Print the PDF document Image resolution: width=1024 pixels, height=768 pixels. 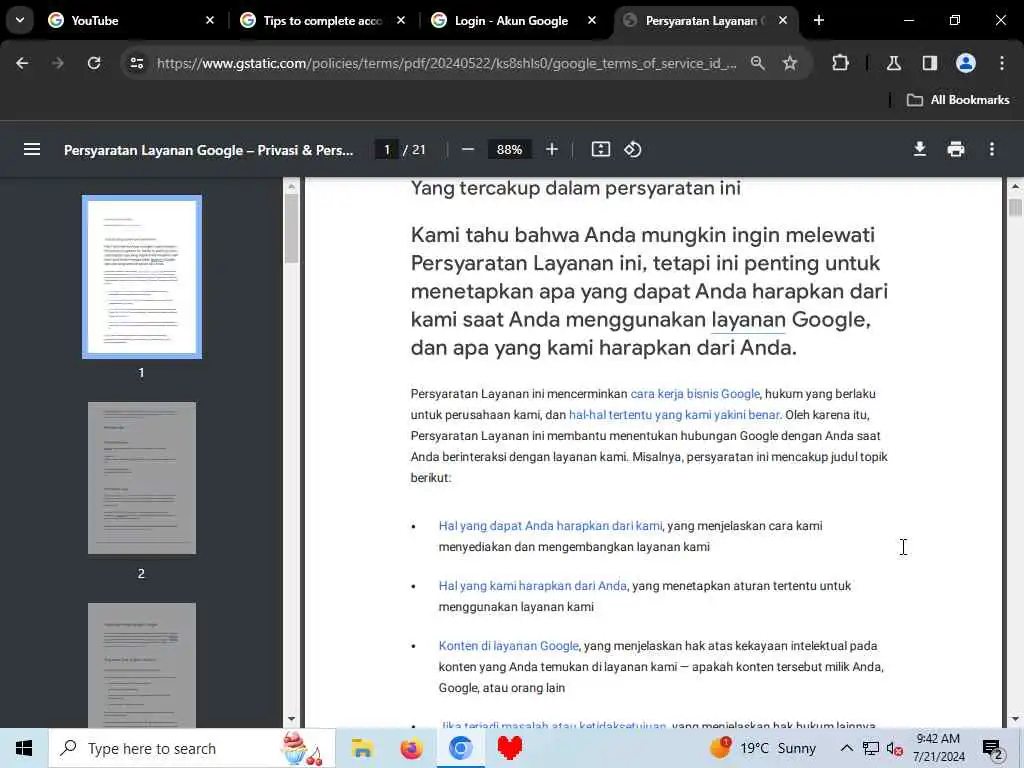click(x=956, y=150)
